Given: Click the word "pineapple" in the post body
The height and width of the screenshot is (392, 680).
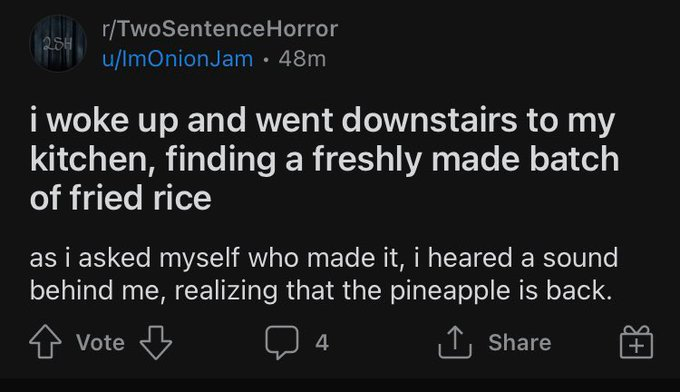Looking at the screenshot, I should pos(449,291).
